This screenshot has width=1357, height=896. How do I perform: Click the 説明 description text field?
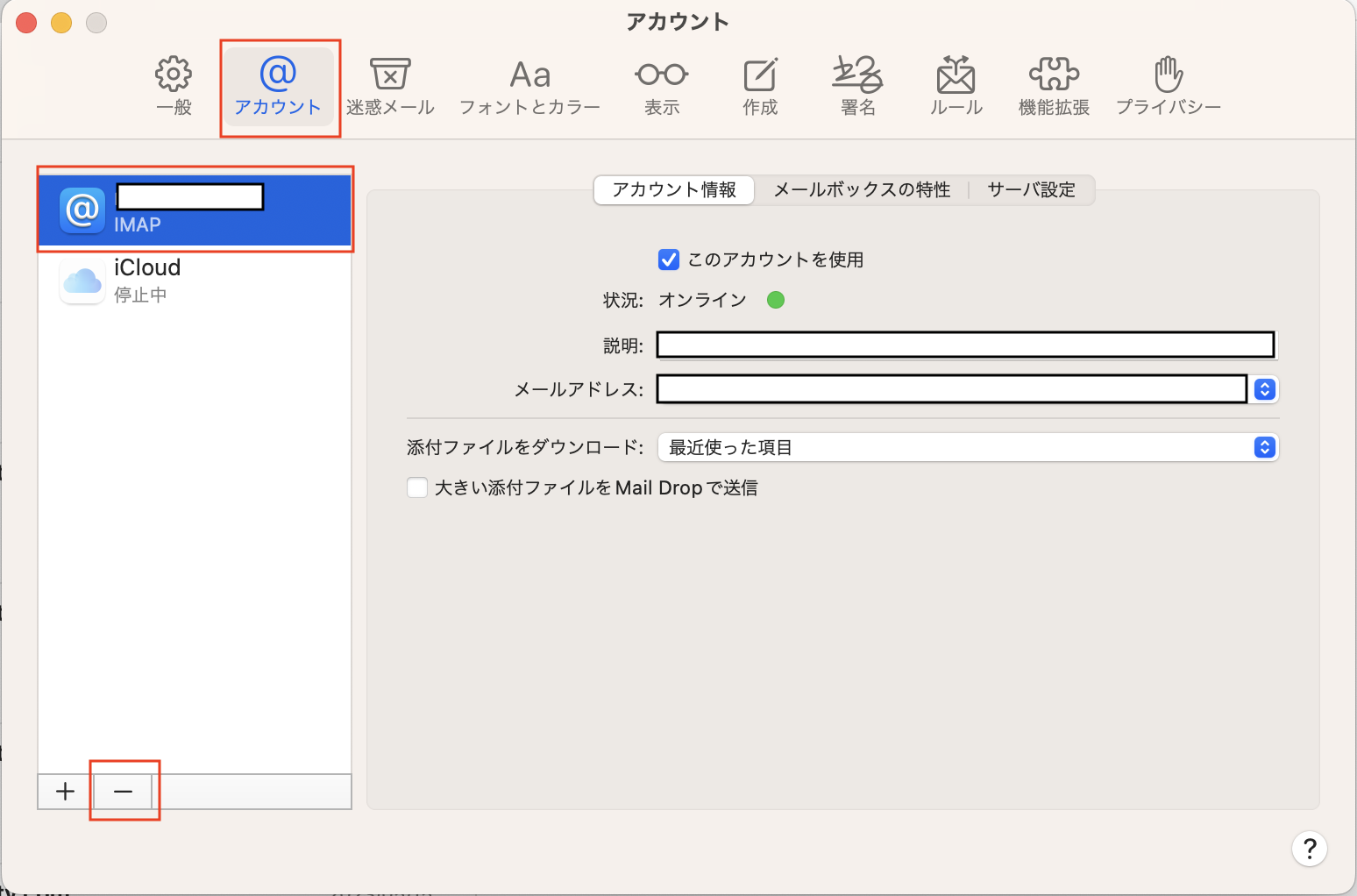[965, 345]
